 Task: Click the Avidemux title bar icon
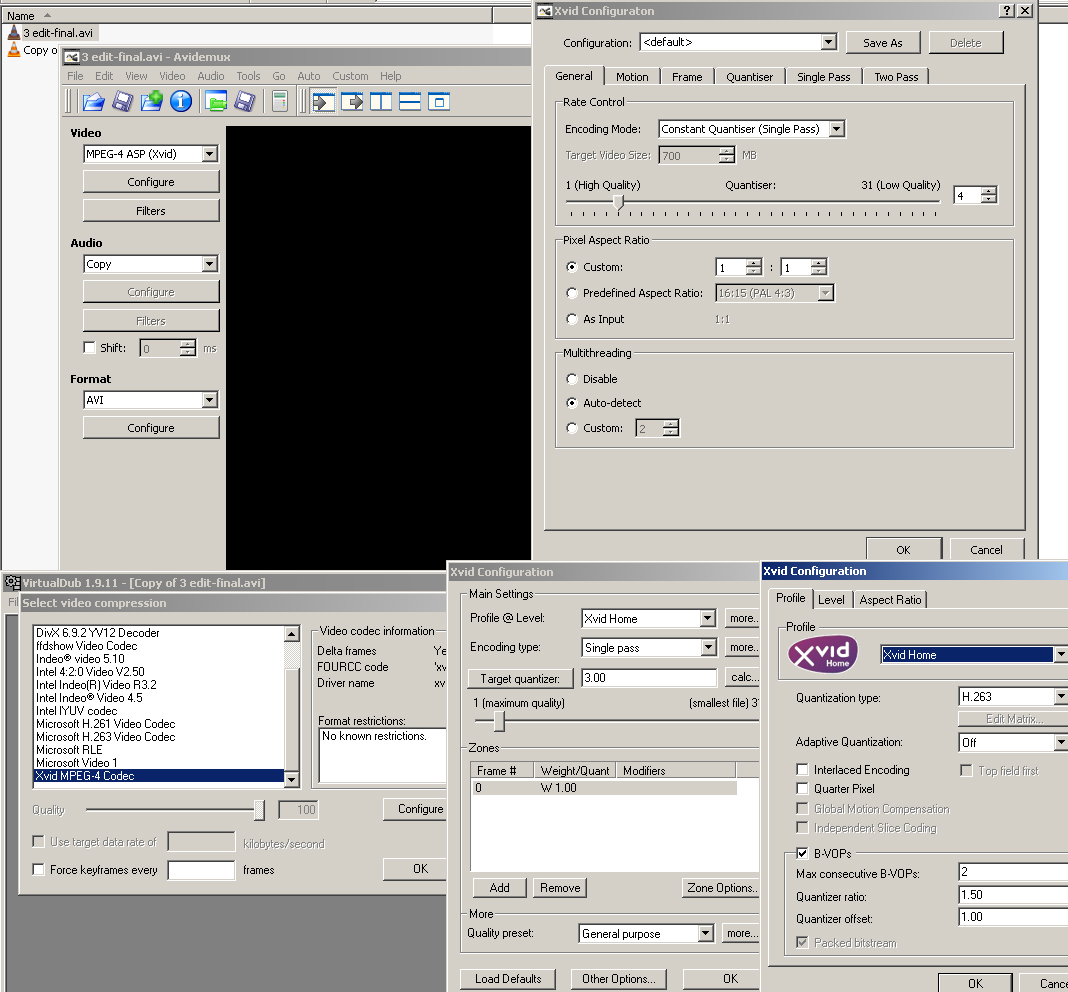coord(72,57)
